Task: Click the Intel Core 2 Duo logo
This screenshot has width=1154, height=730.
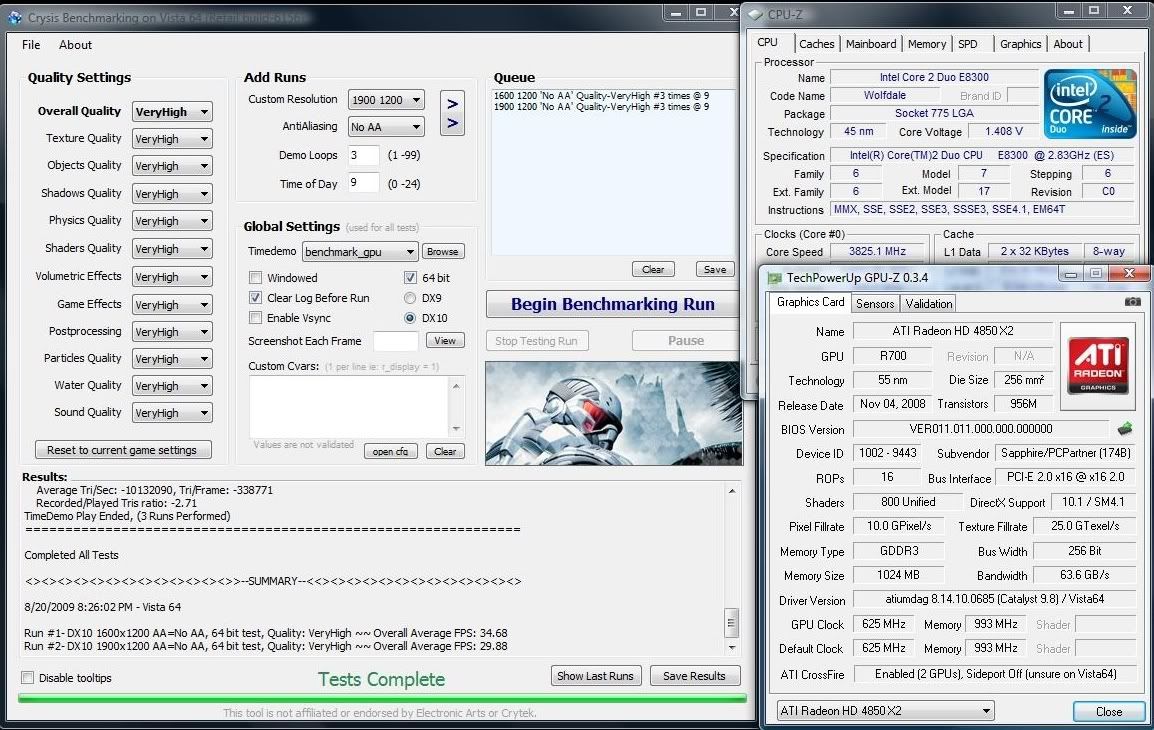Action: click(1090, 104)
